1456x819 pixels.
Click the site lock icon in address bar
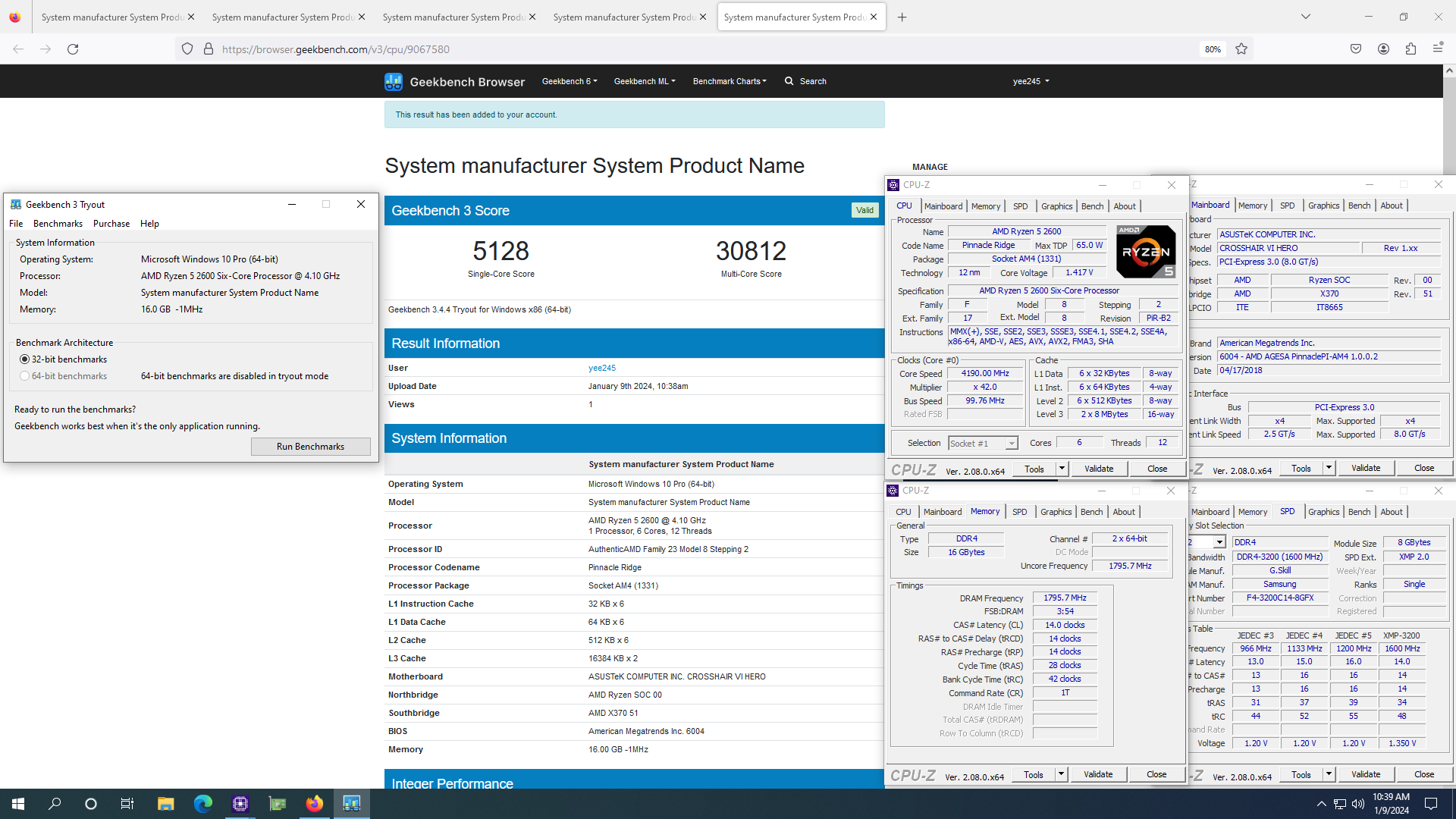pyautogui.click(x=209, y=49)
